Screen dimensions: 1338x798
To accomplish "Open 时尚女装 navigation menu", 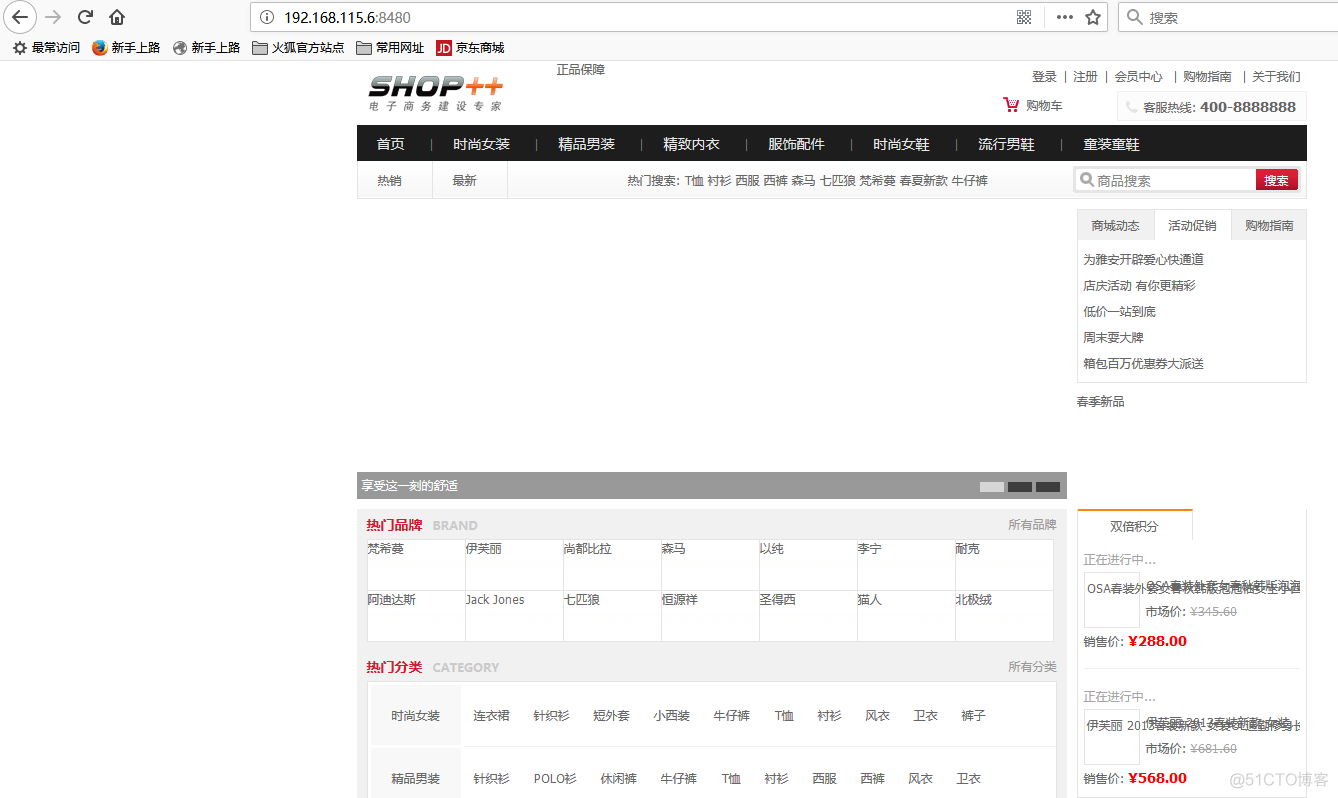I will tap(481, 144).
